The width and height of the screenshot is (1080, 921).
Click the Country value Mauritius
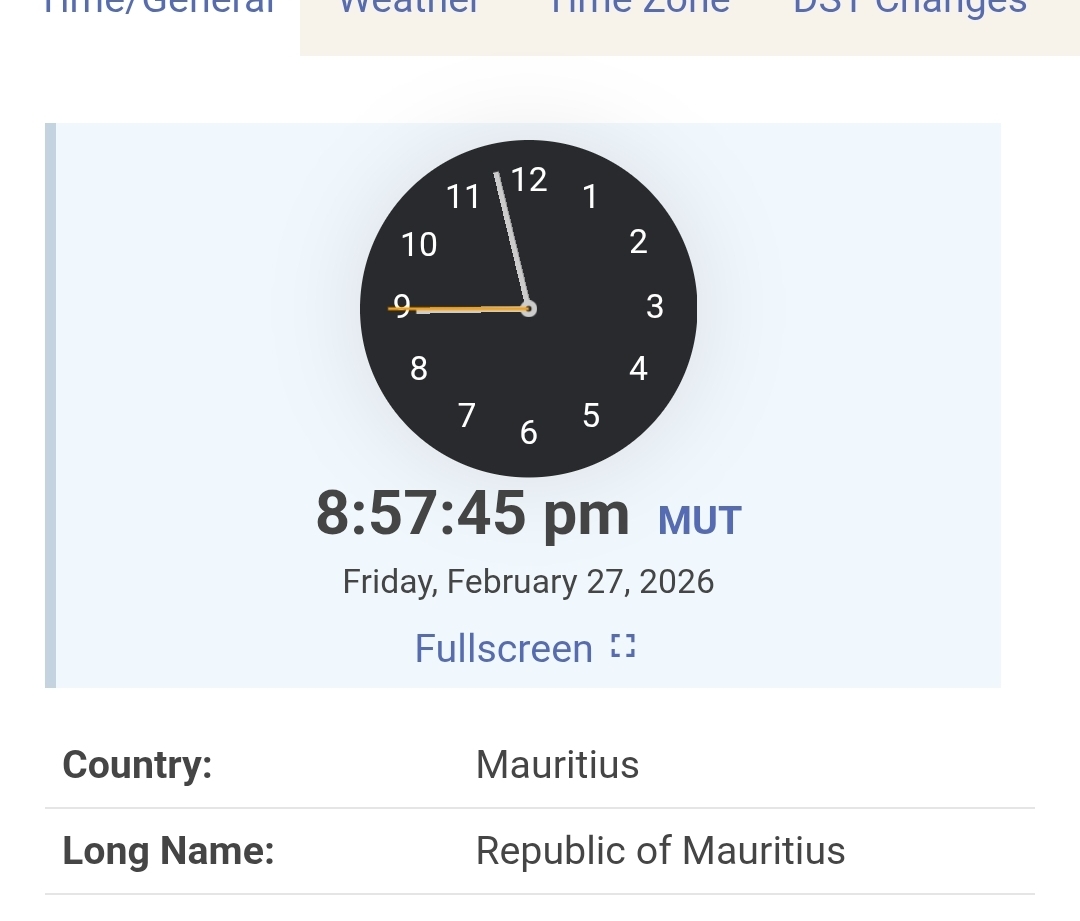coord(557,765)
